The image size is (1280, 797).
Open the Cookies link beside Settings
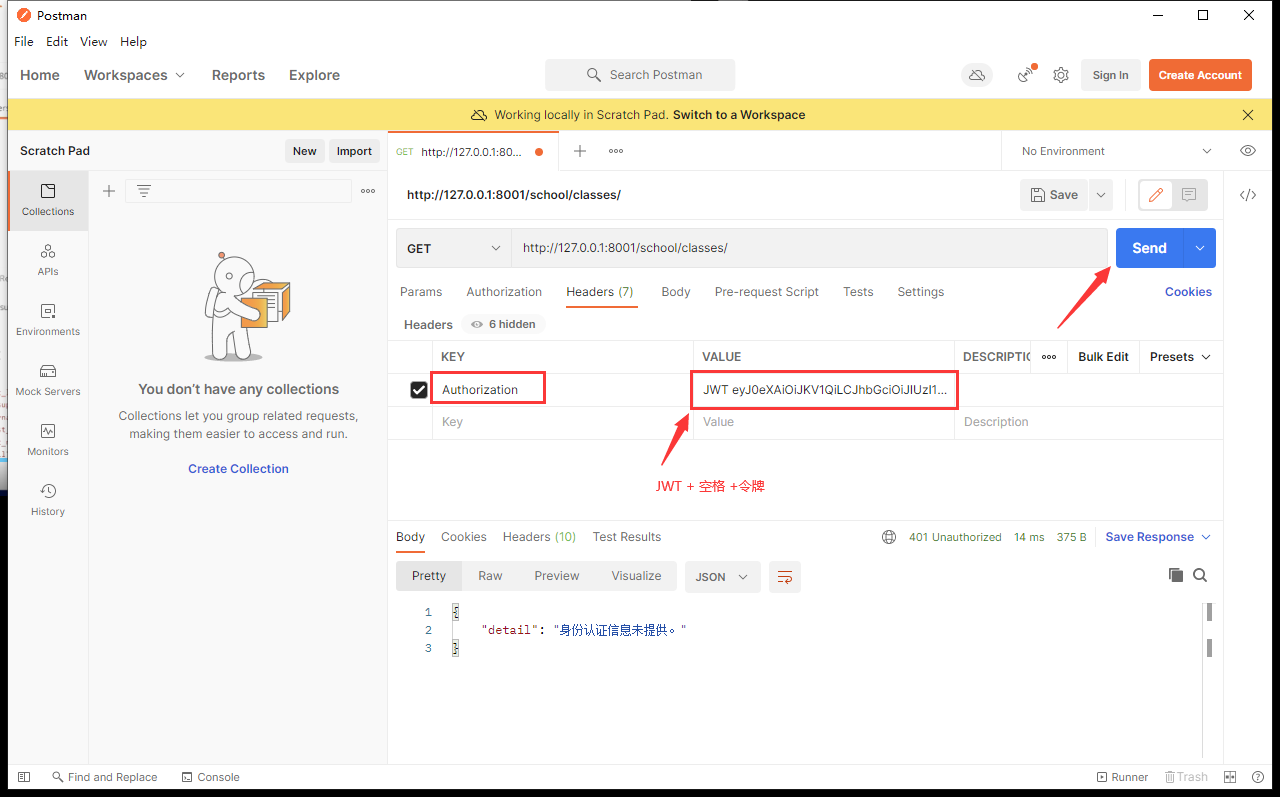1188,292
